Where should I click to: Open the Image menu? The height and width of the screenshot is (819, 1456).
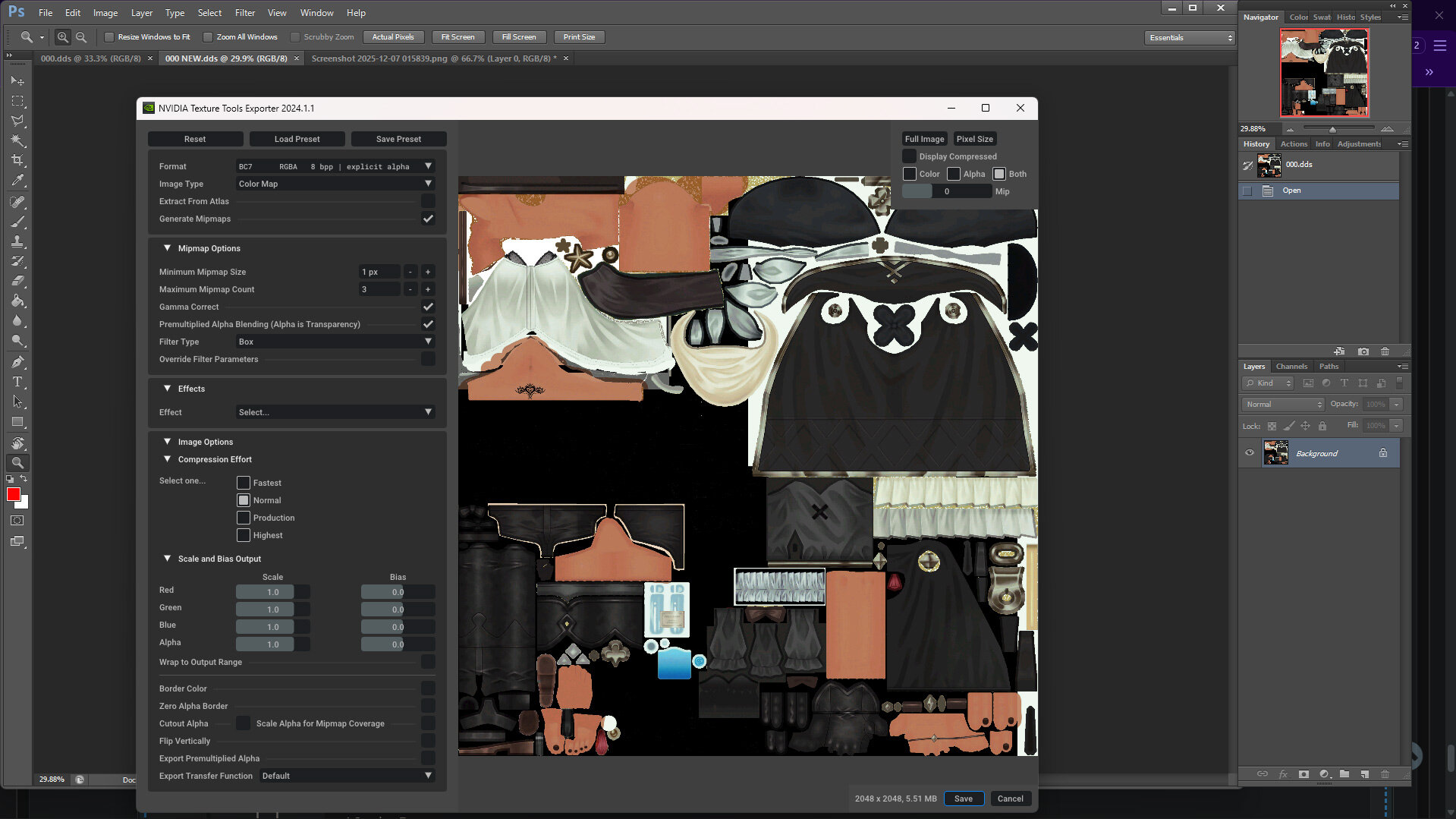coord(105,13)
